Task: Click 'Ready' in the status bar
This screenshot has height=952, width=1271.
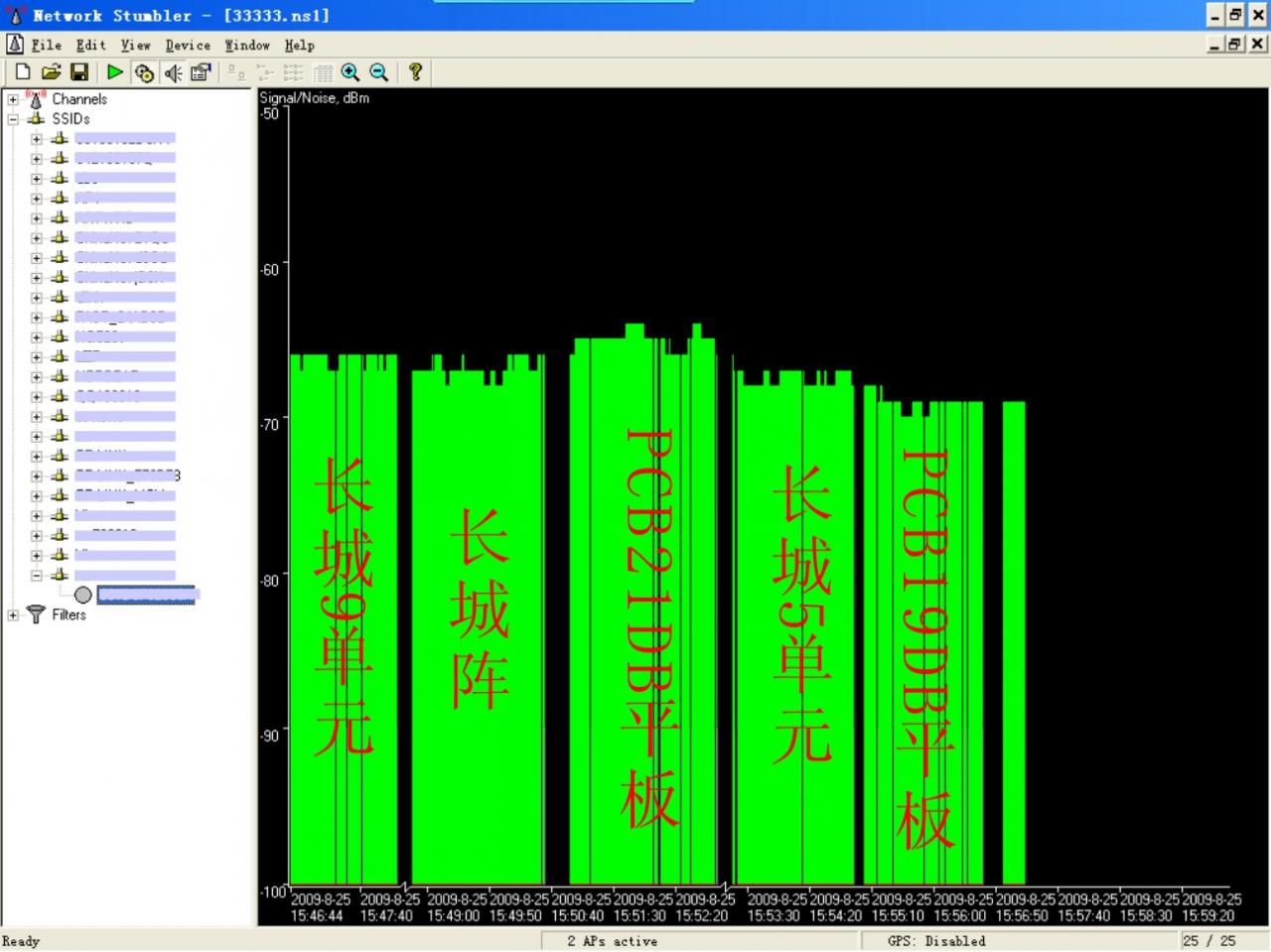Action: pyautogui.click(x=21, y=941)
